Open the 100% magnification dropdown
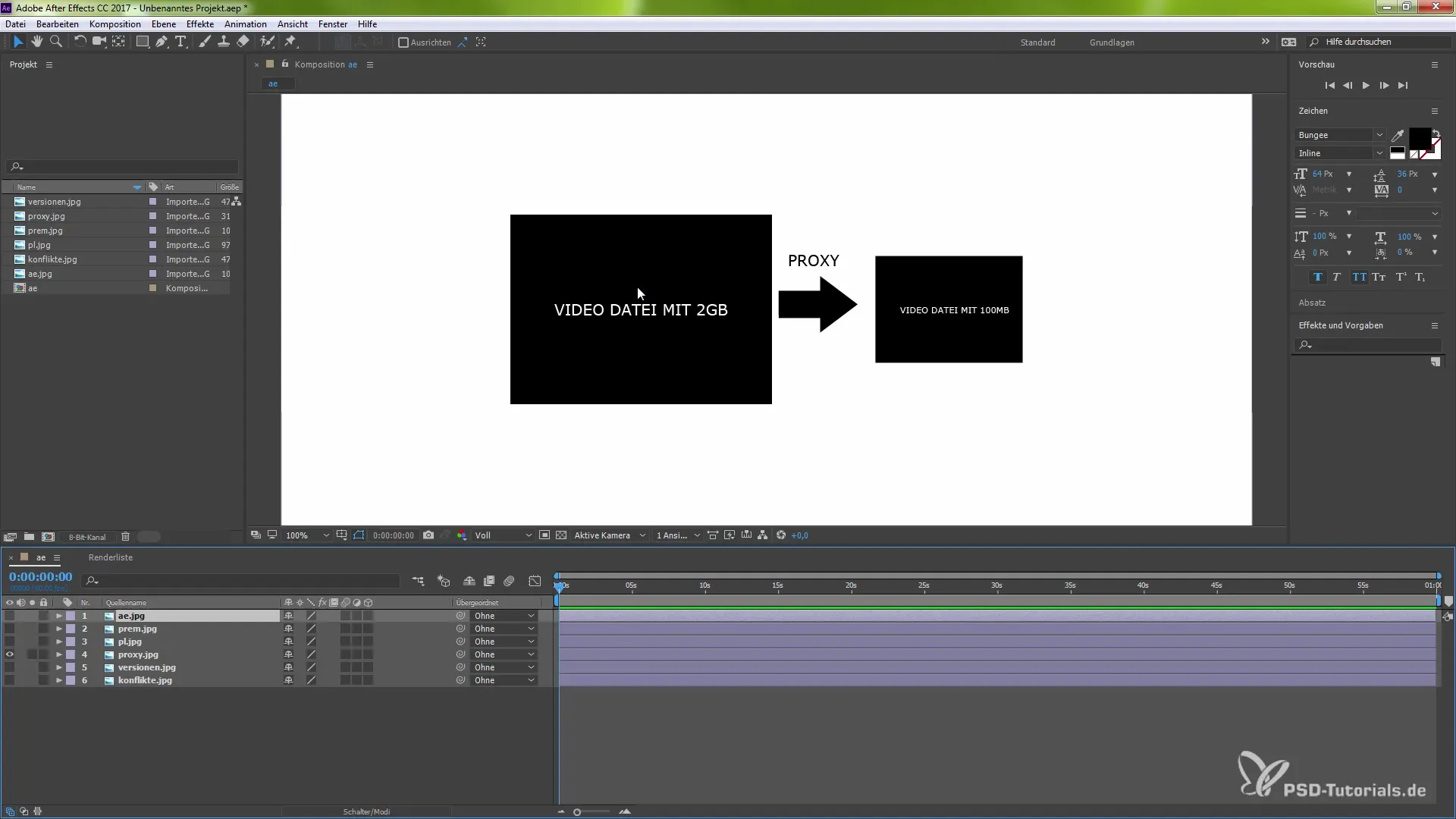1456x819 pixels. click(x=307, y=535)
